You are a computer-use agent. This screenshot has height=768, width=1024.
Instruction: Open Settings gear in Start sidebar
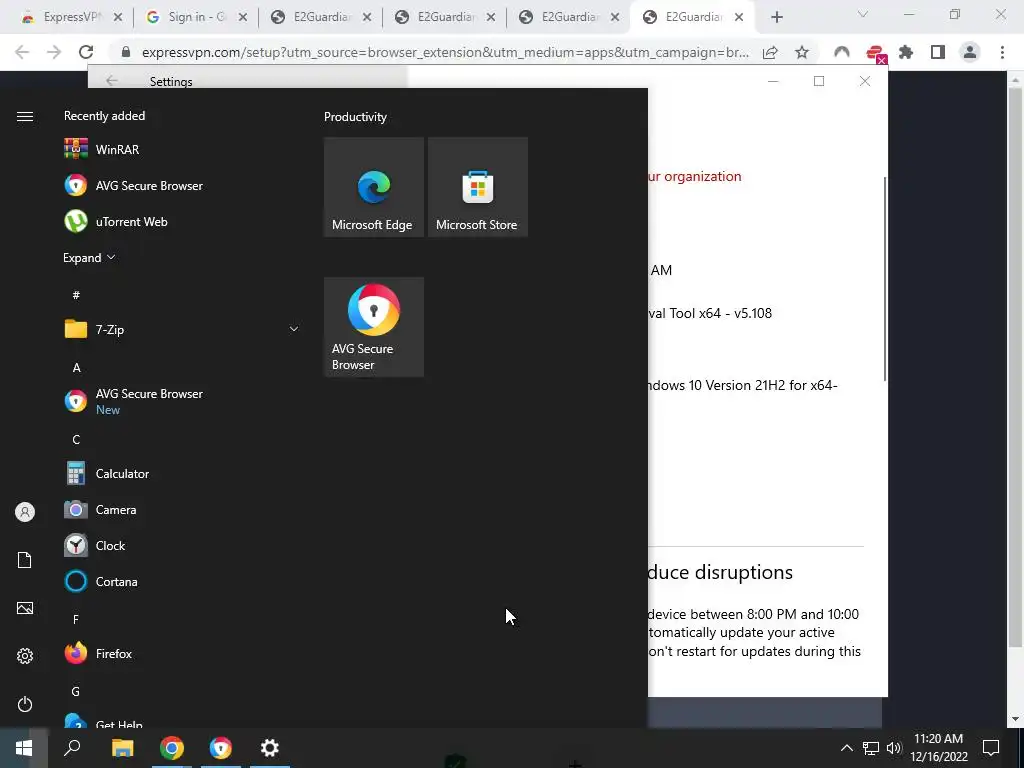(x=25, y=656)
